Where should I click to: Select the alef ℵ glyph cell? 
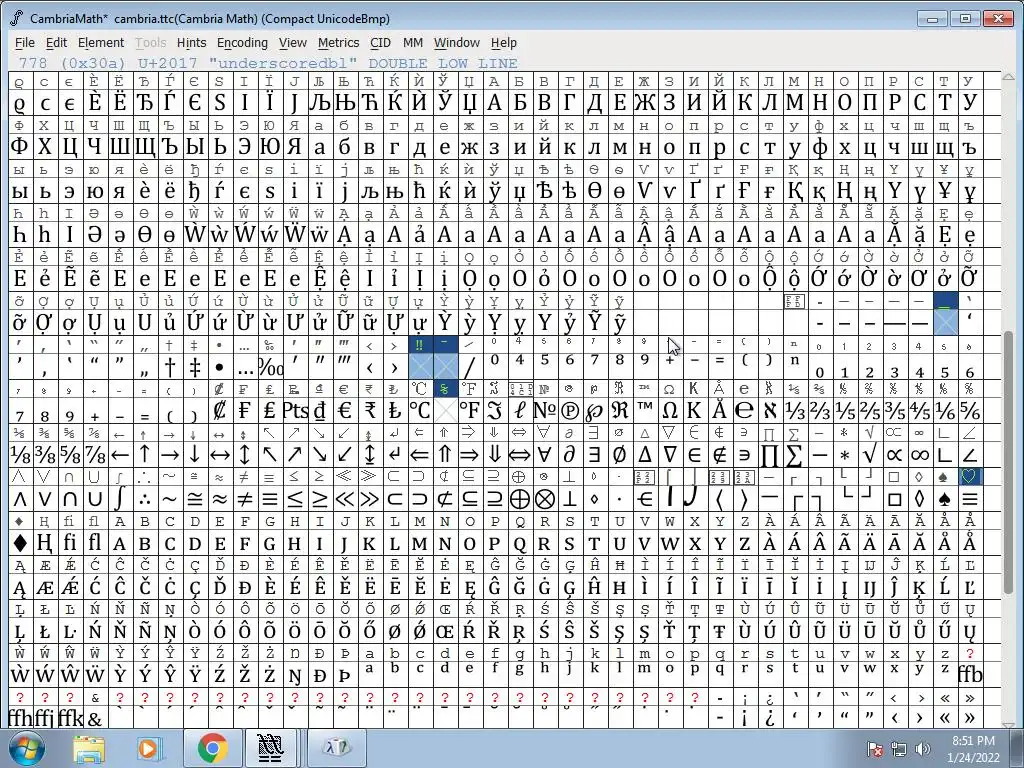tap(770, 411)
